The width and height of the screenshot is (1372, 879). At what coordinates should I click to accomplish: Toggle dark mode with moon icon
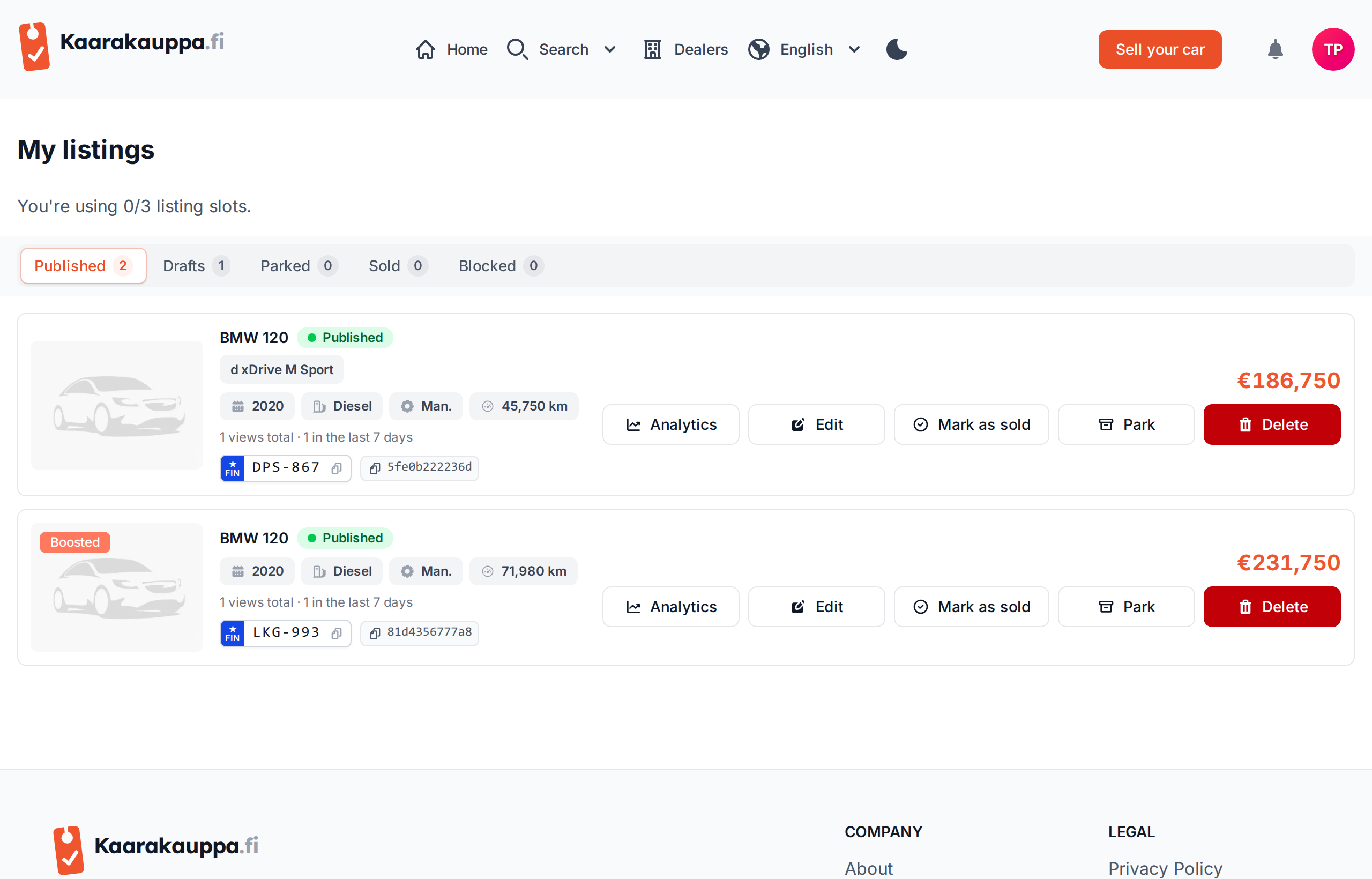pos(897,50)
